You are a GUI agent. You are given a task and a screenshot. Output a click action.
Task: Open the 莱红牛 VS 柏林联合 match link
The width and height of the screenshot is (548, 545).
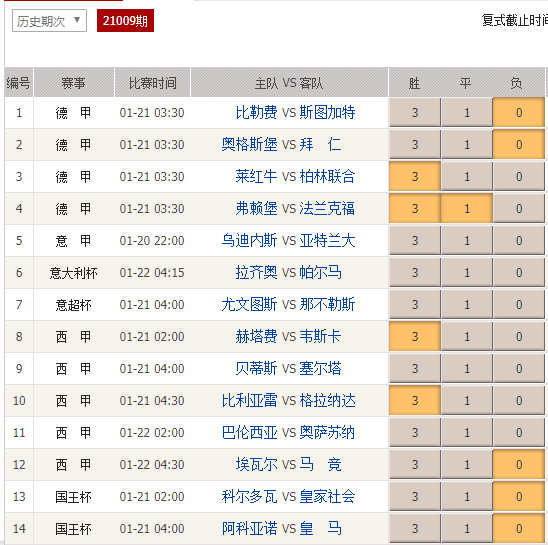pos(295,177)
